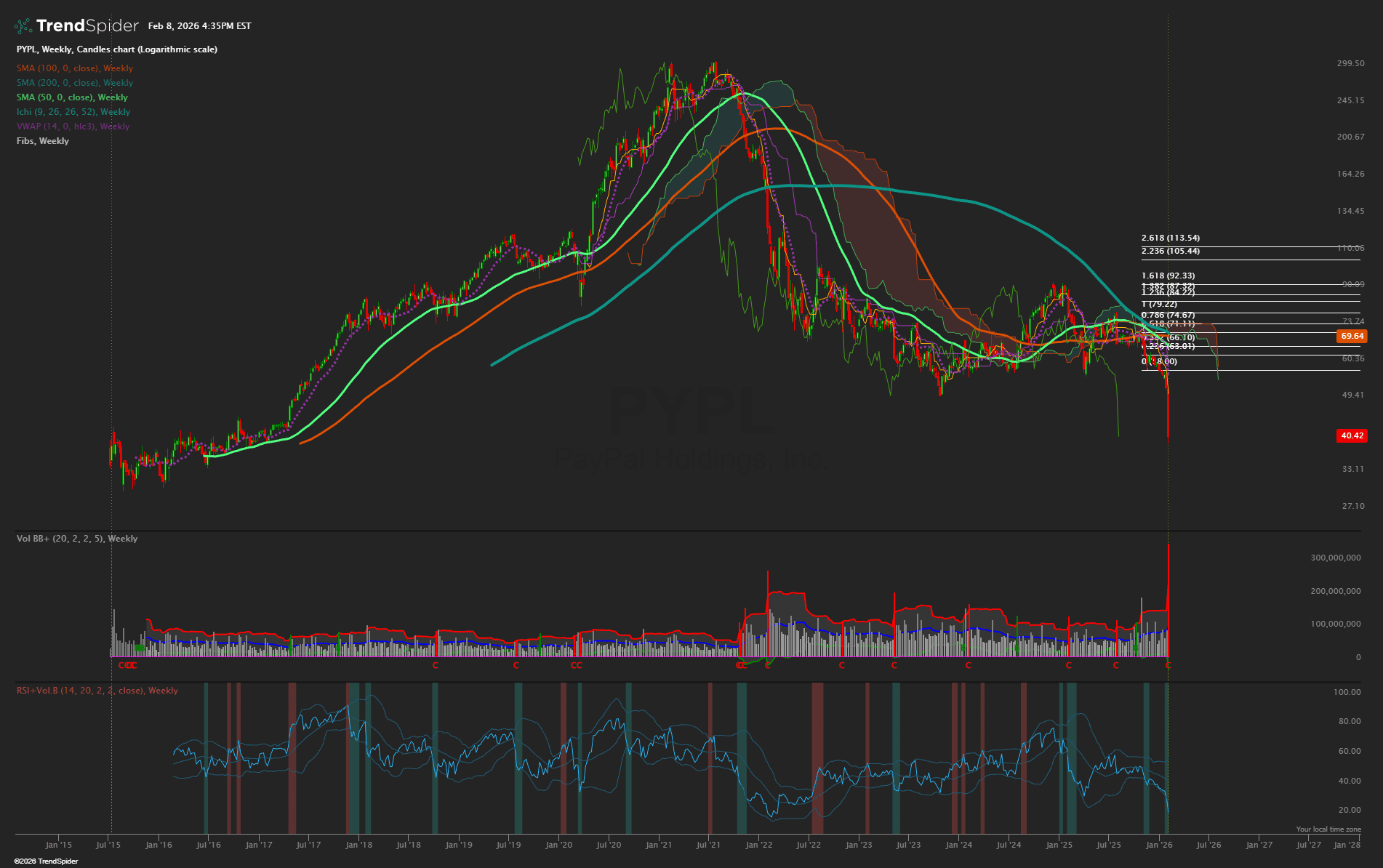Viewport: 1383px width, 868px height.
Task: Click the 2.236 (105.44) Fibonacci level label
Action: [x=1171, y=251]
